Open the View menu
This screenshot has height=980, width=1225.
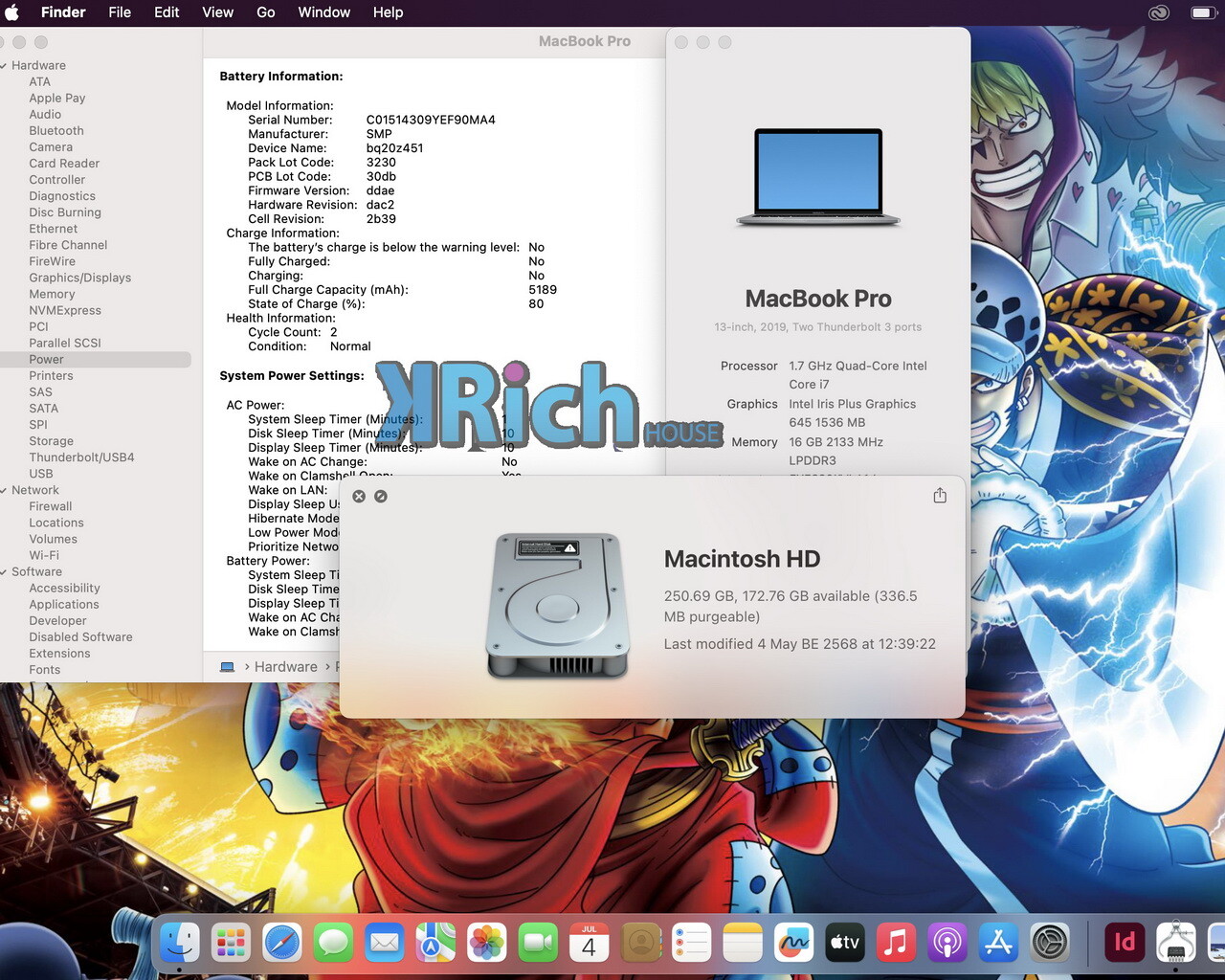click(217, 12)
